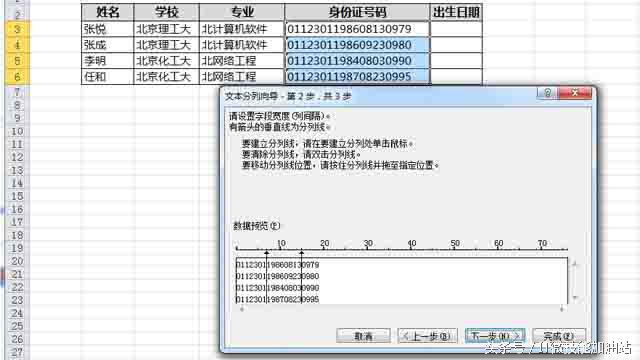
Task: Select row header 20
Action: (17, 261)
